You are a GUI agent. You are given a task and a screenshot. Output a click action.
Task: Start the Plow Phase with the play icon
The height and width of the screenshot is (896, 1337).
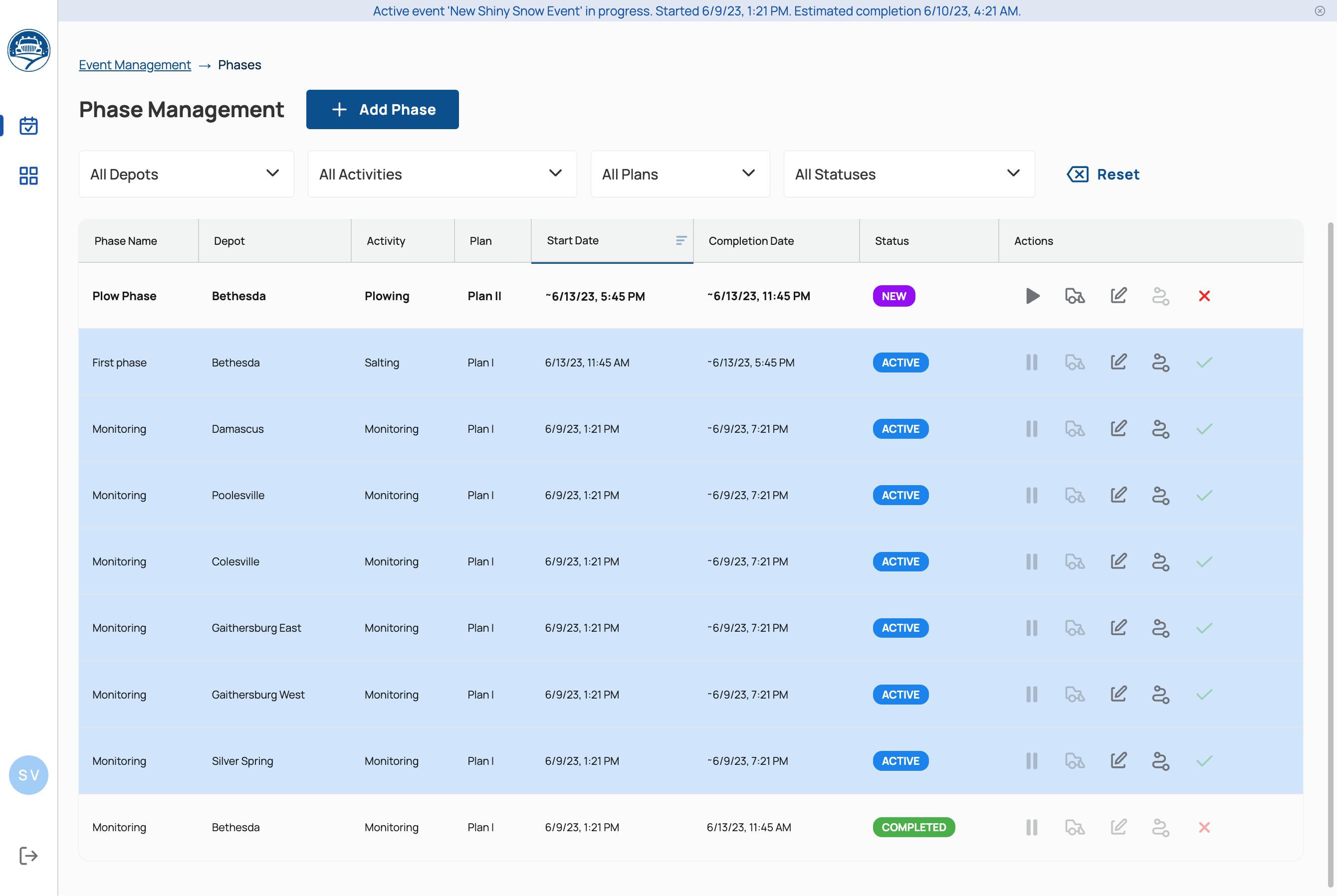[x=1031, y=296]
